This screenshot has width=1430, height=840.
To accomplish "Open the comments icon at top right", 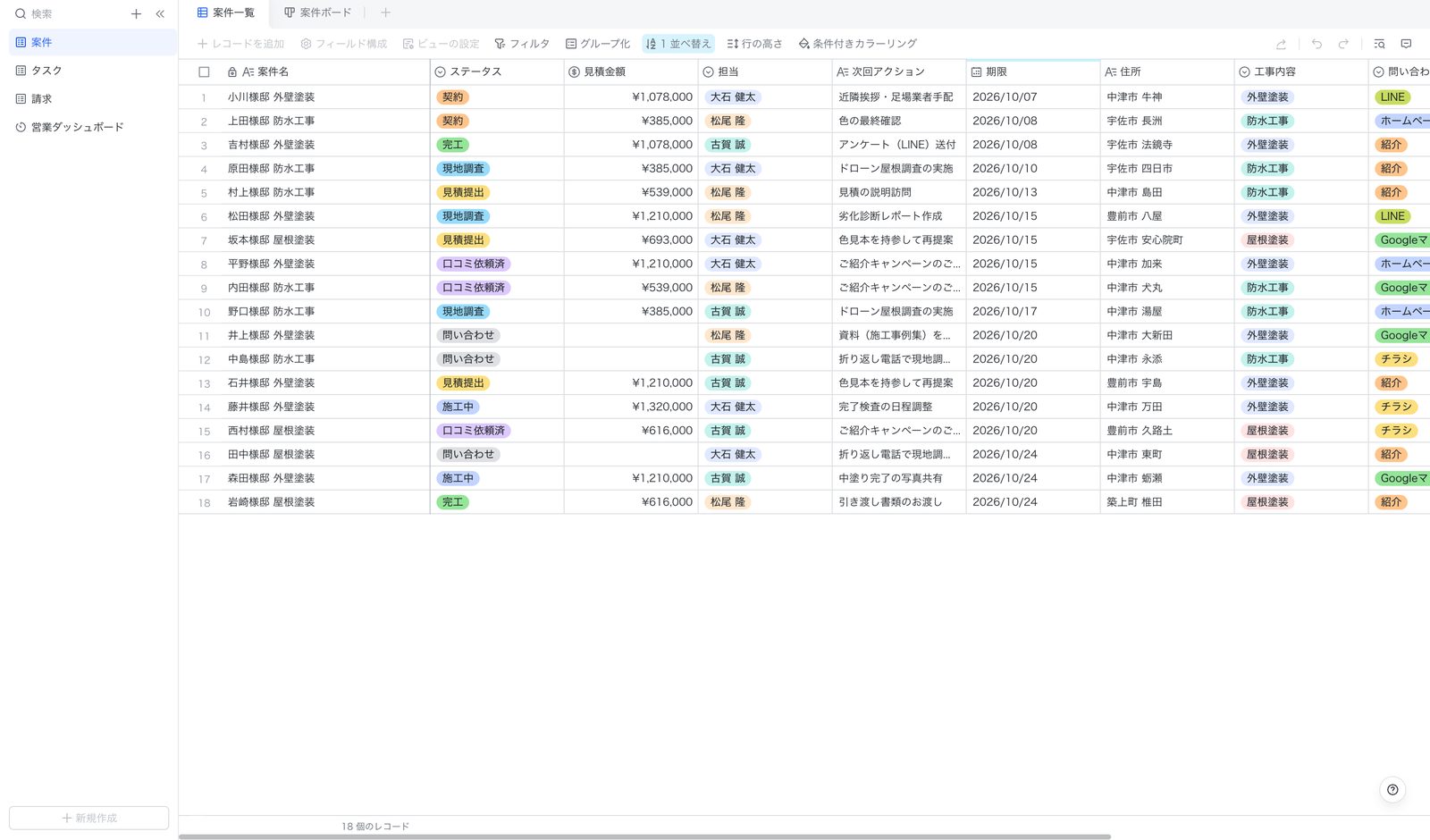I will [1406, 44].
